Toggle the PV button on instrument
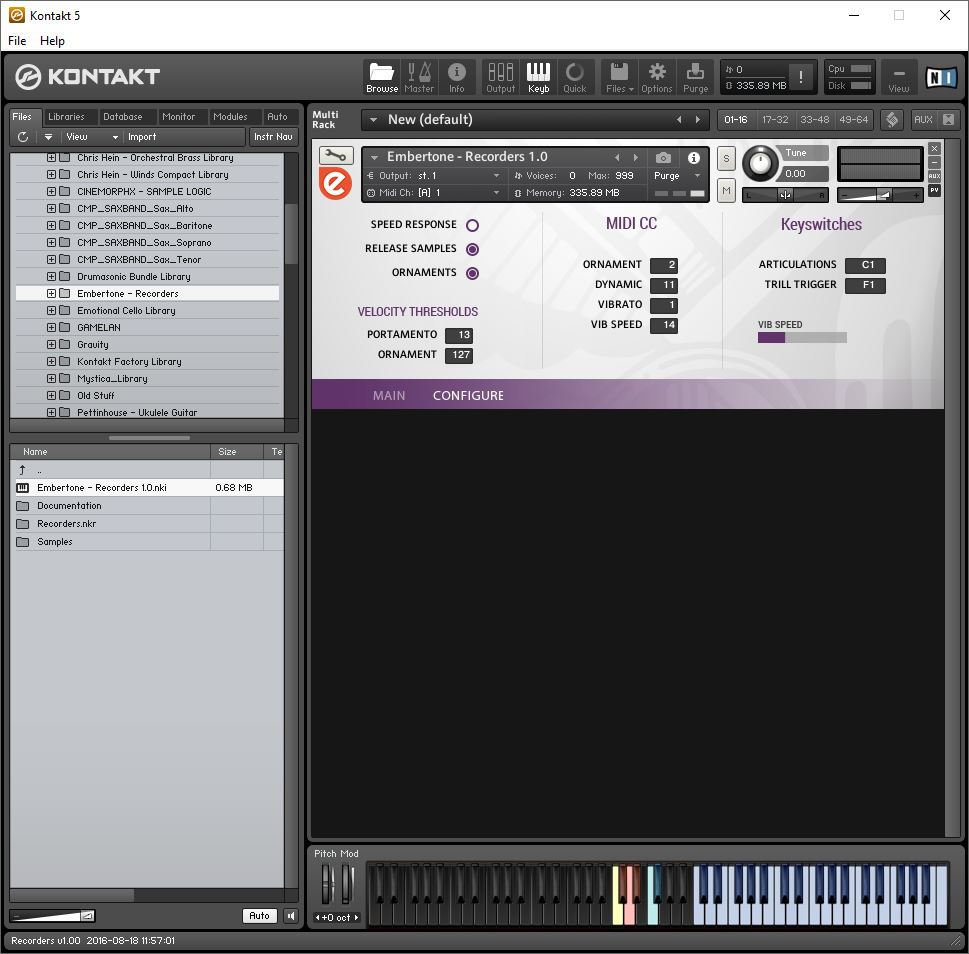The image size is (969, 954). pyautogui.click(x=934, y=190)
